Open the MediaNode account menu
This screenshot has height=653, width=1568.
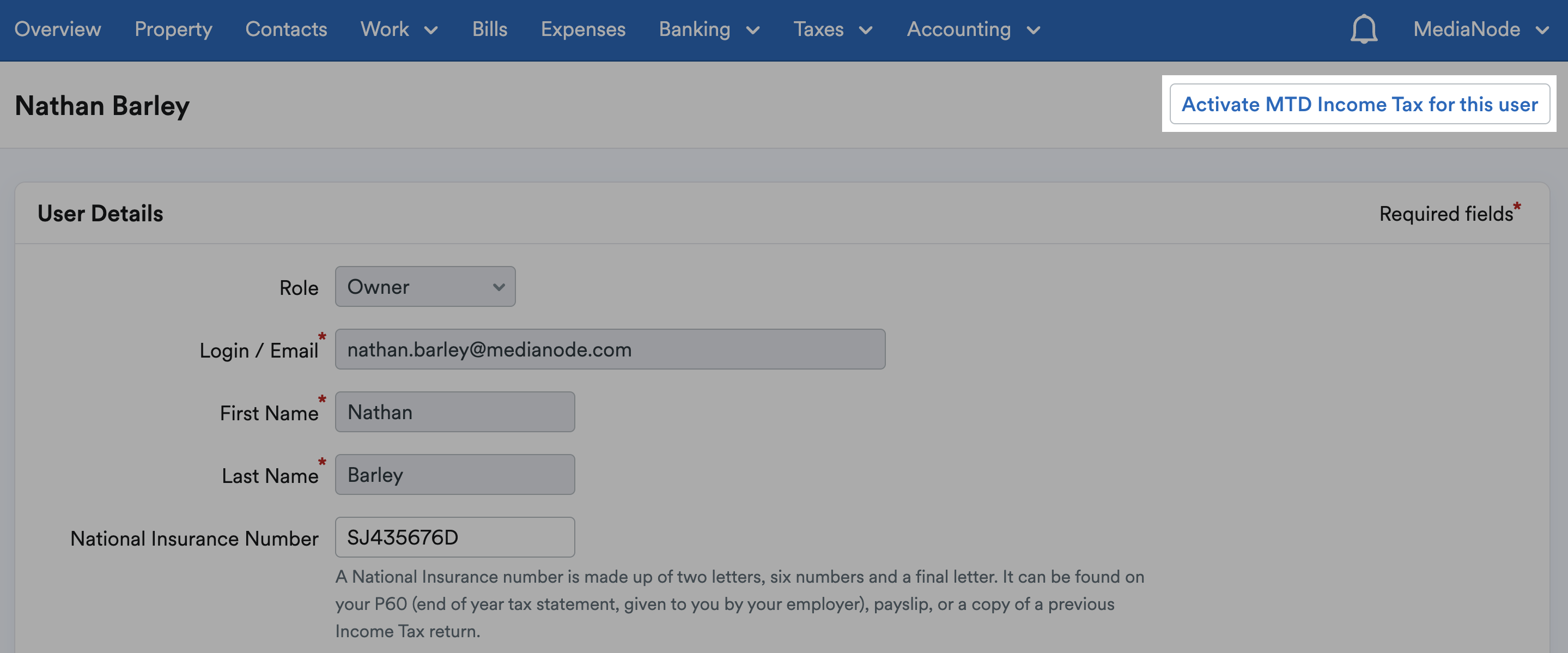point(1481,29)
